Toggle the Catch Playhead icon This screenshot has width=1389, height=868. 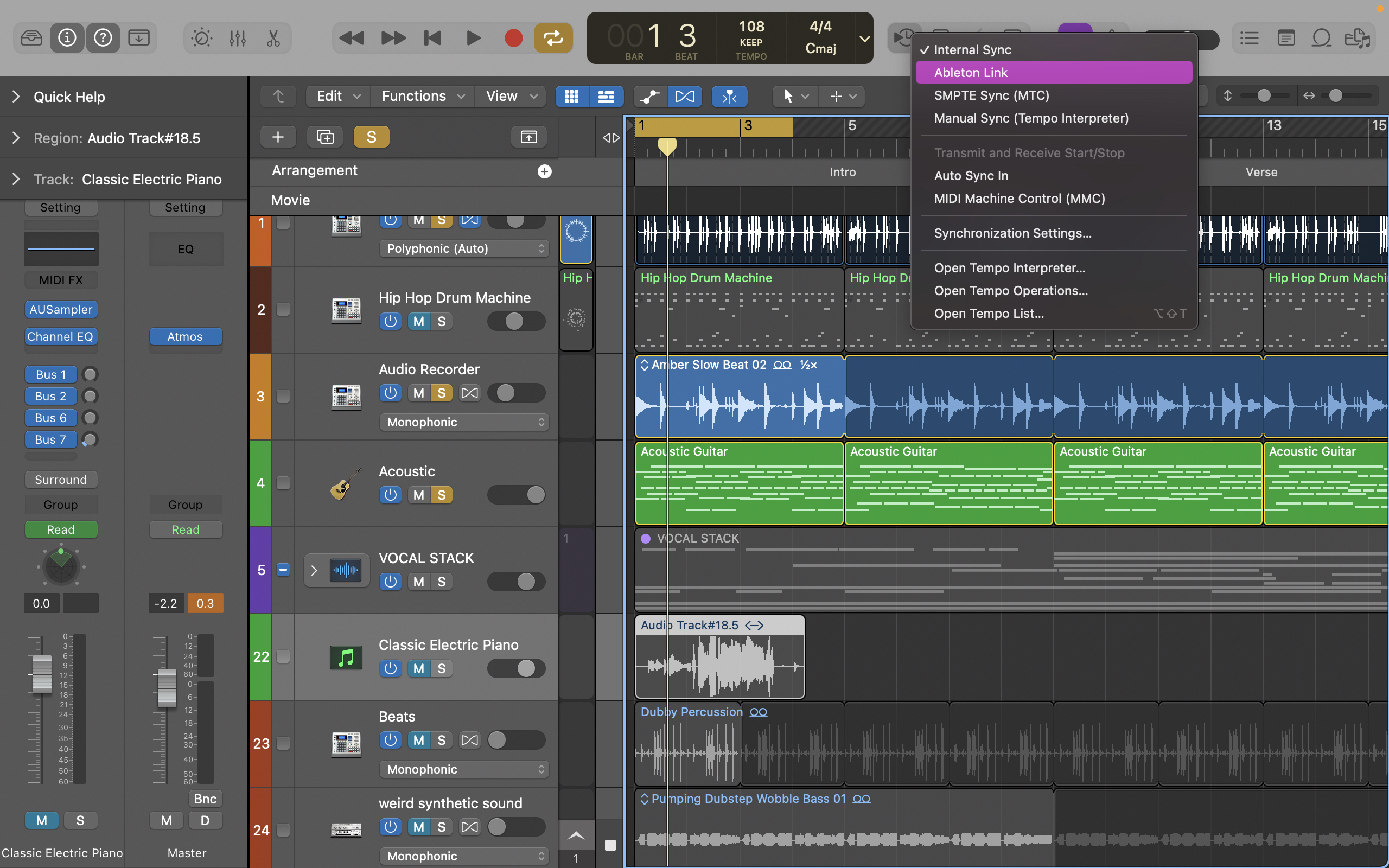tap(730, 97)
